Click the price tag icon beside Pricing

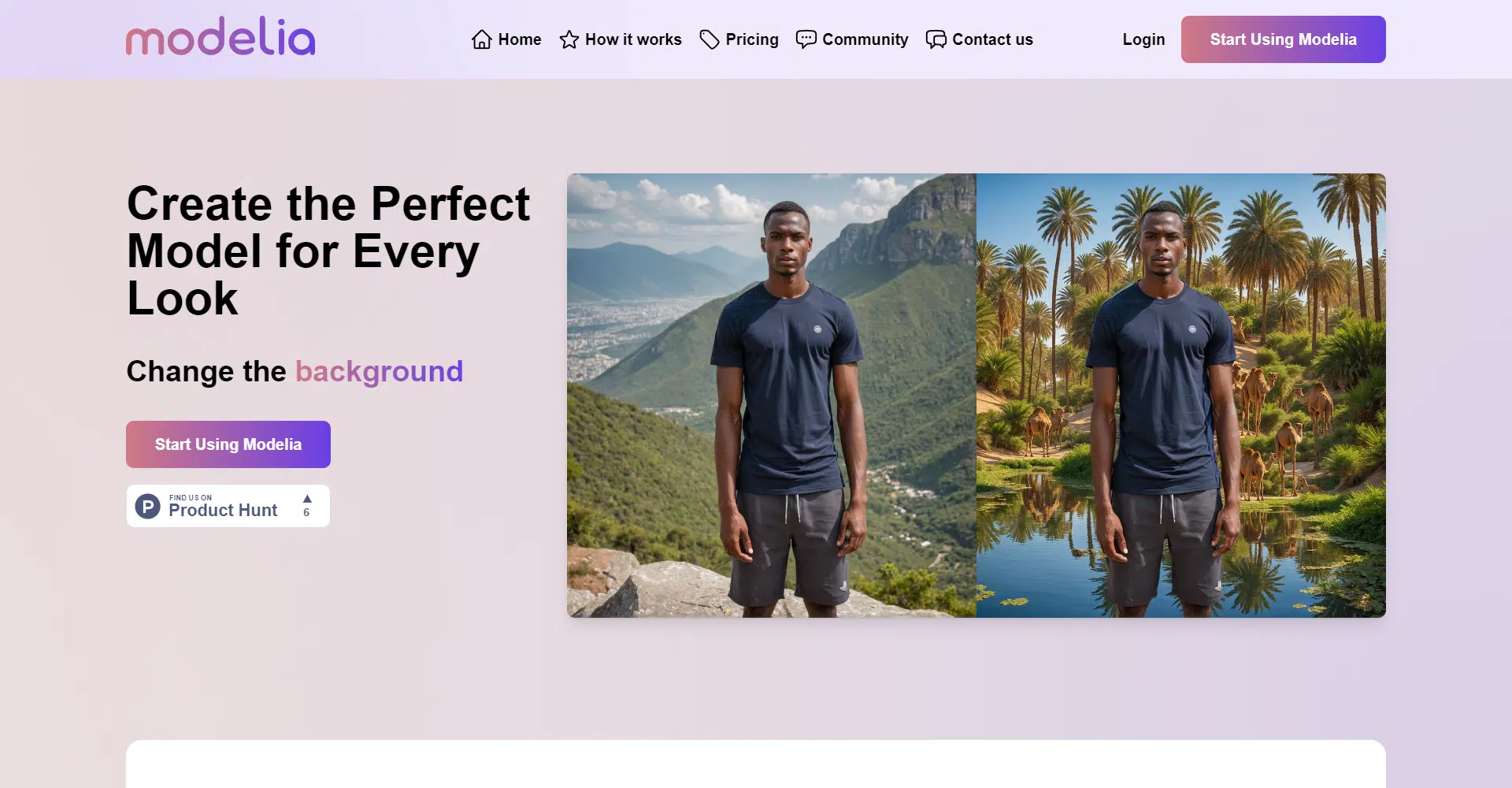710,39
